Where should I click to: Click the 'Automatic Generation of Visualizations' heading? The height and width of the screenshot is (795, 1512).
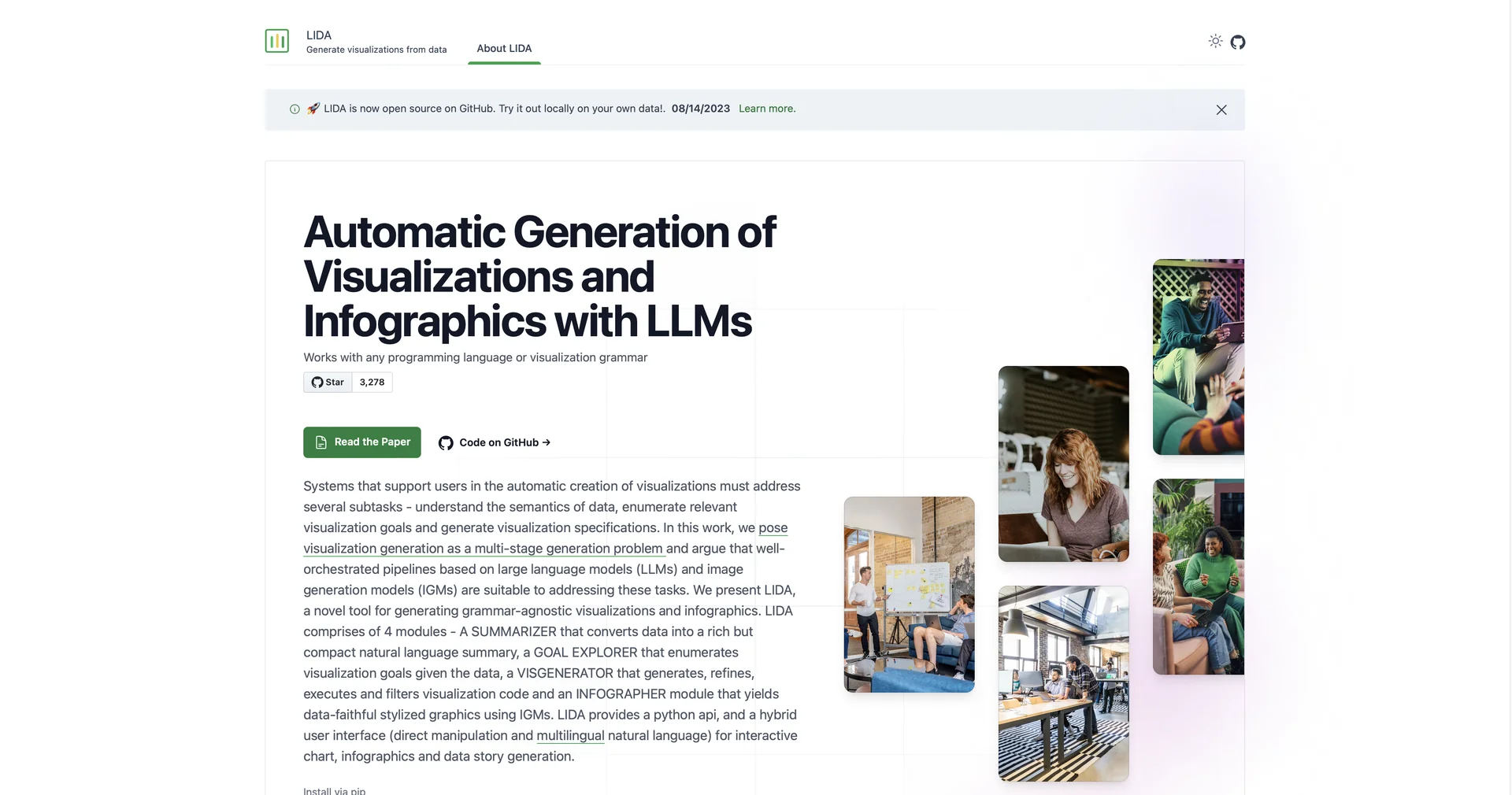point(539,276)
